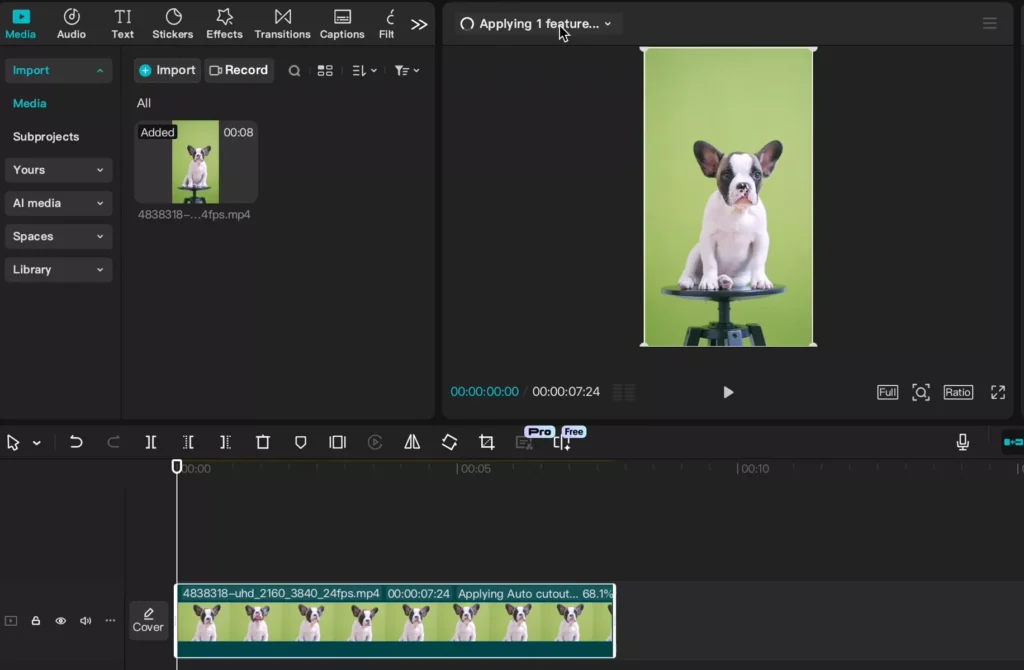Play the preview video
The height and width of the screenshot is (670, 1024).
click(728, 392)
